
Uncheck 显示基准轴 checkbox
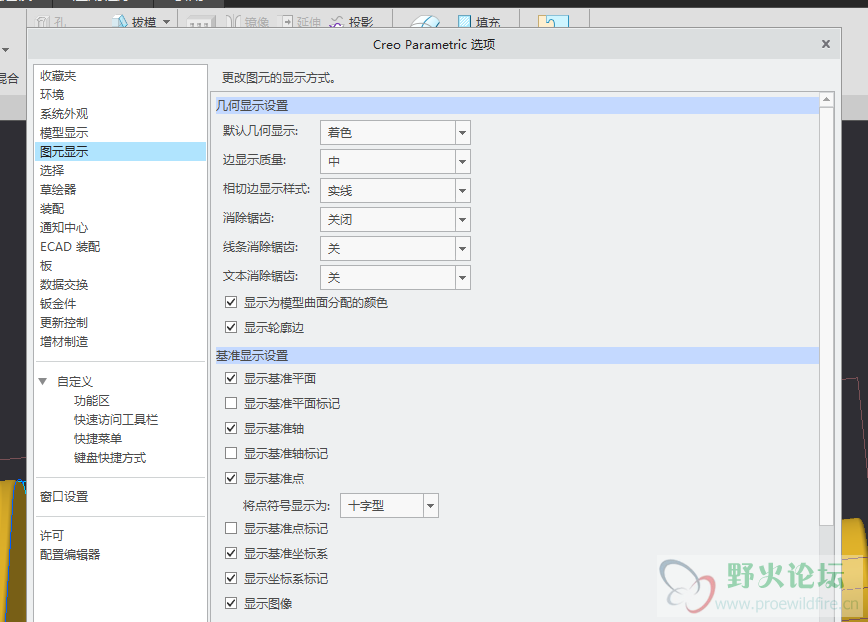pyautogui.click(x=231, y=428)
